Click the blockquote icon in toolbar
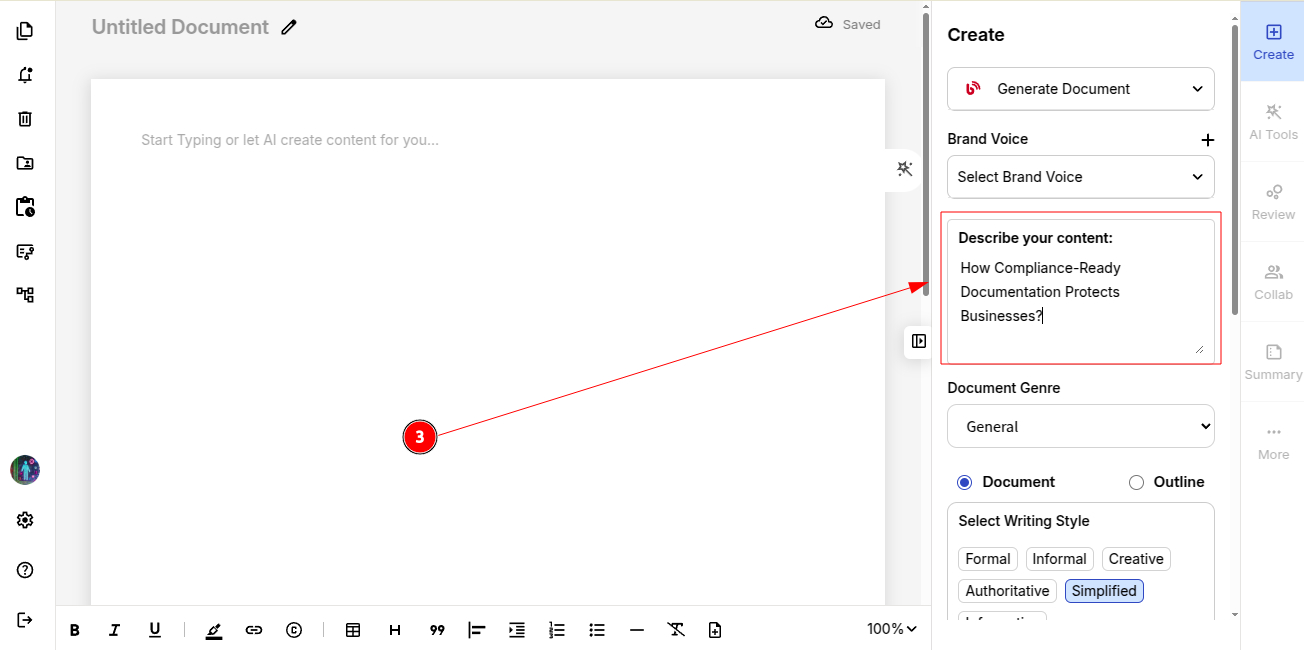This screenshot has height=650, width=1304. click(437, 630)
